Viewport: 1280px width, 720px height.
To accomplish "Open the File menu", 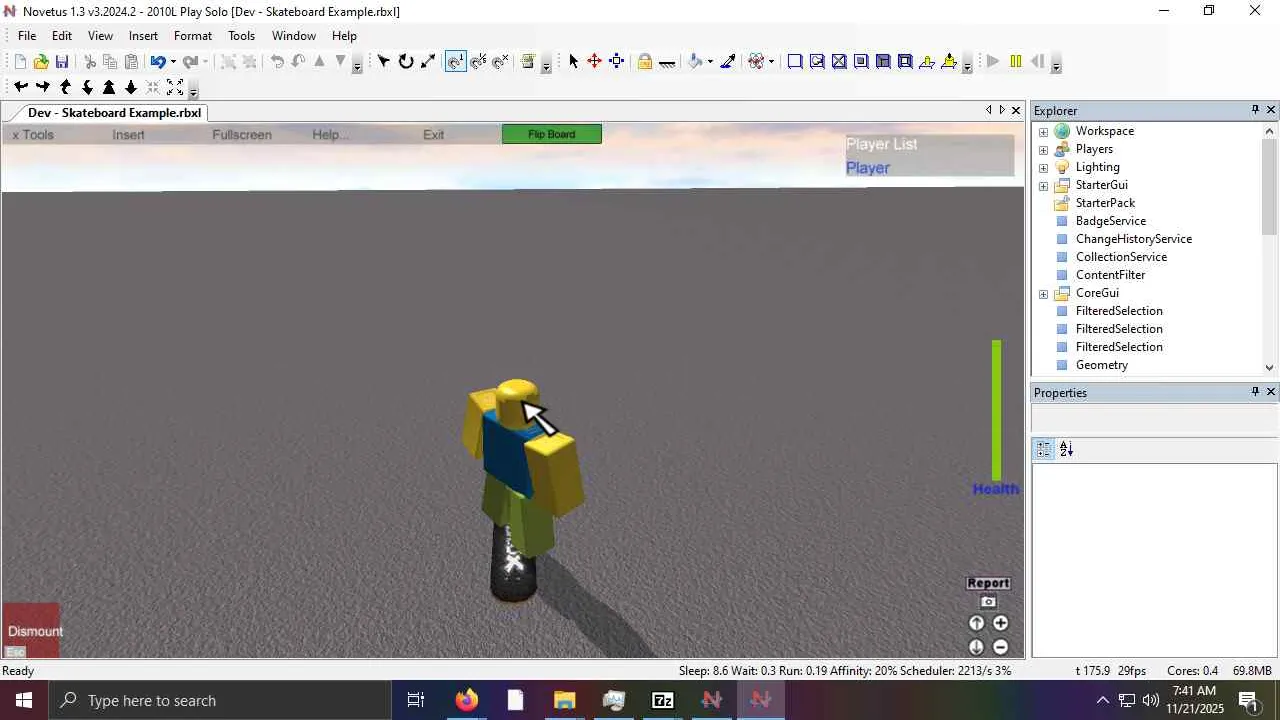I will pos(27,36).
